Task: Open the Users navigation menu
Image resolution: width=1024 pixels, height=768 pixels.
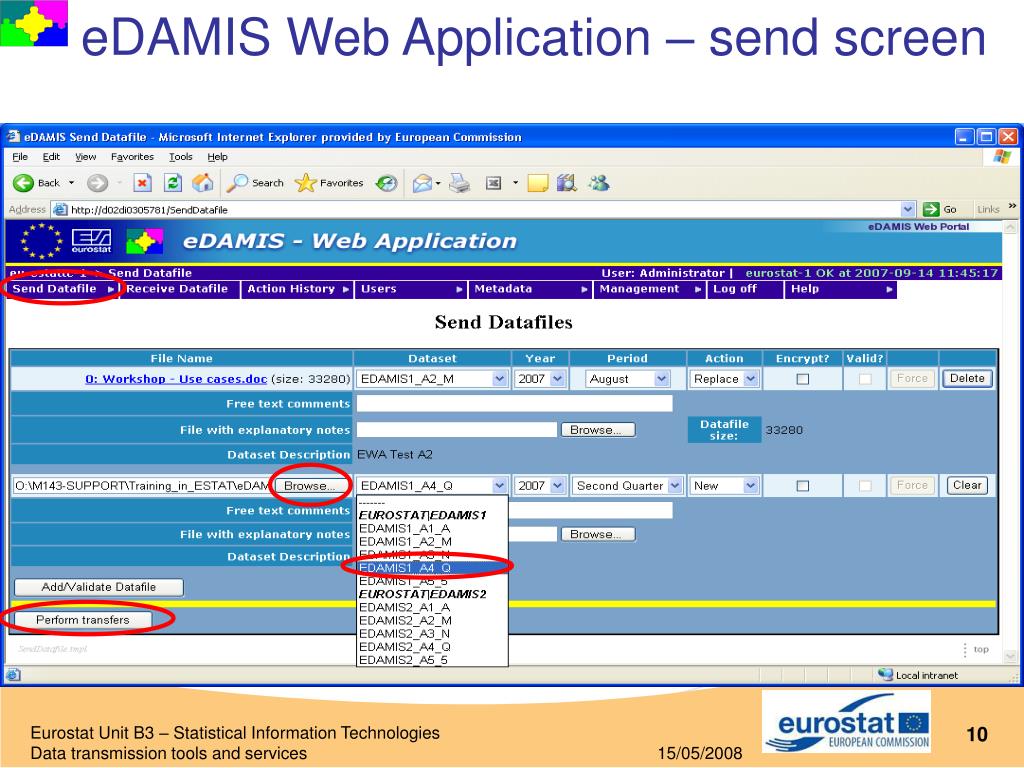Action: 411,289
